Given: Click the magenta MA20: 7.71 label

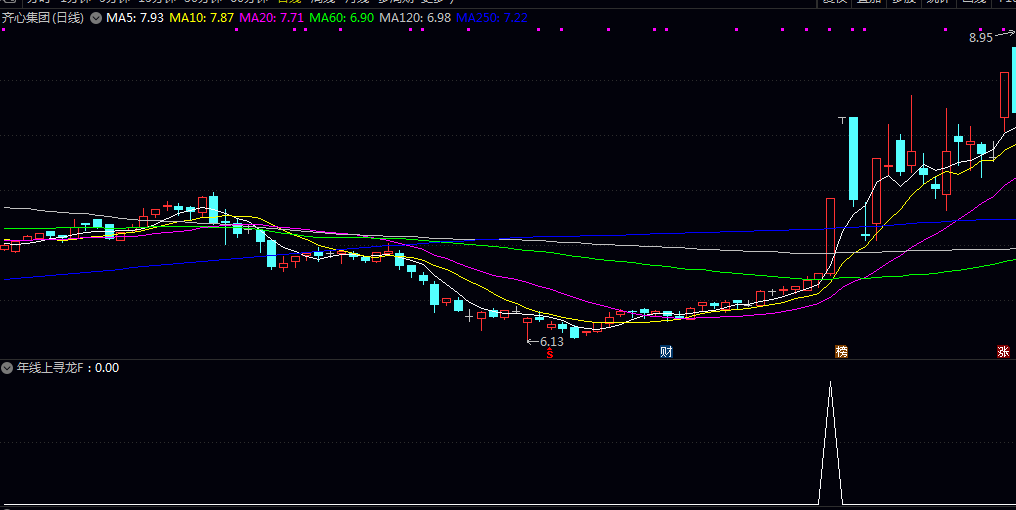Looking at the screenshot, I should click(x=272, y=18).
